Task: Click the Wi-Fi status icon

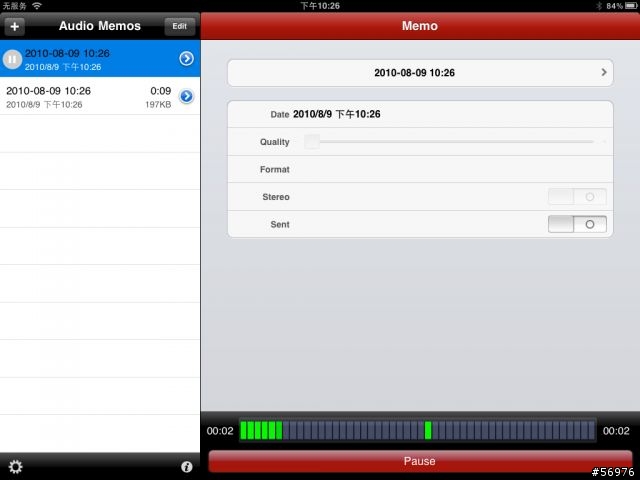Action: pyautogui.click(x=37, y=6)
